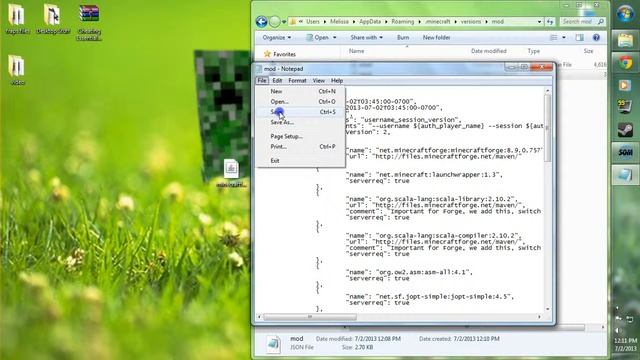Select Desktop Stuff folder on desktop
The width and height of the screenshot is (640, 360).
coord(53,19)
